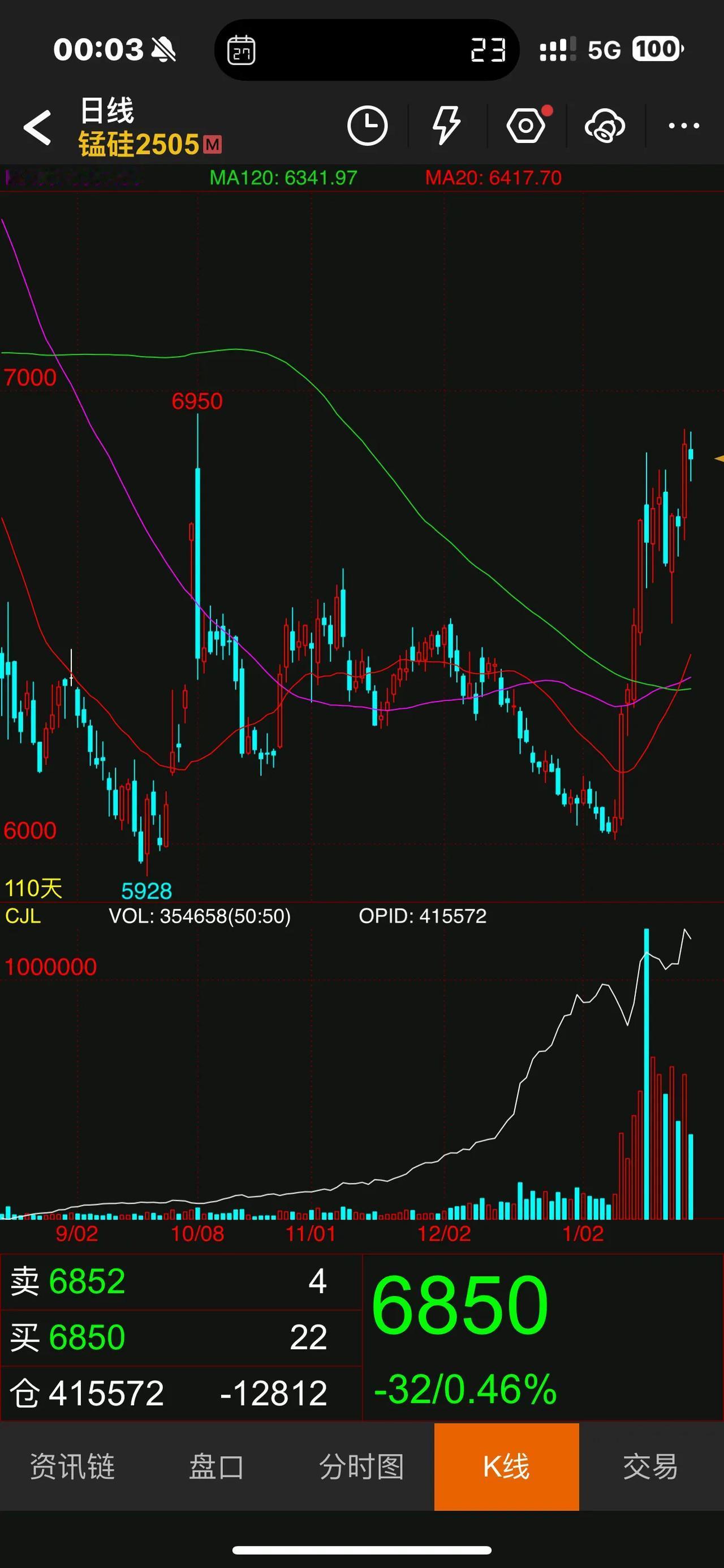Tap the 5928 low price marker
The image size is (724, 1568).
point(146,891)
